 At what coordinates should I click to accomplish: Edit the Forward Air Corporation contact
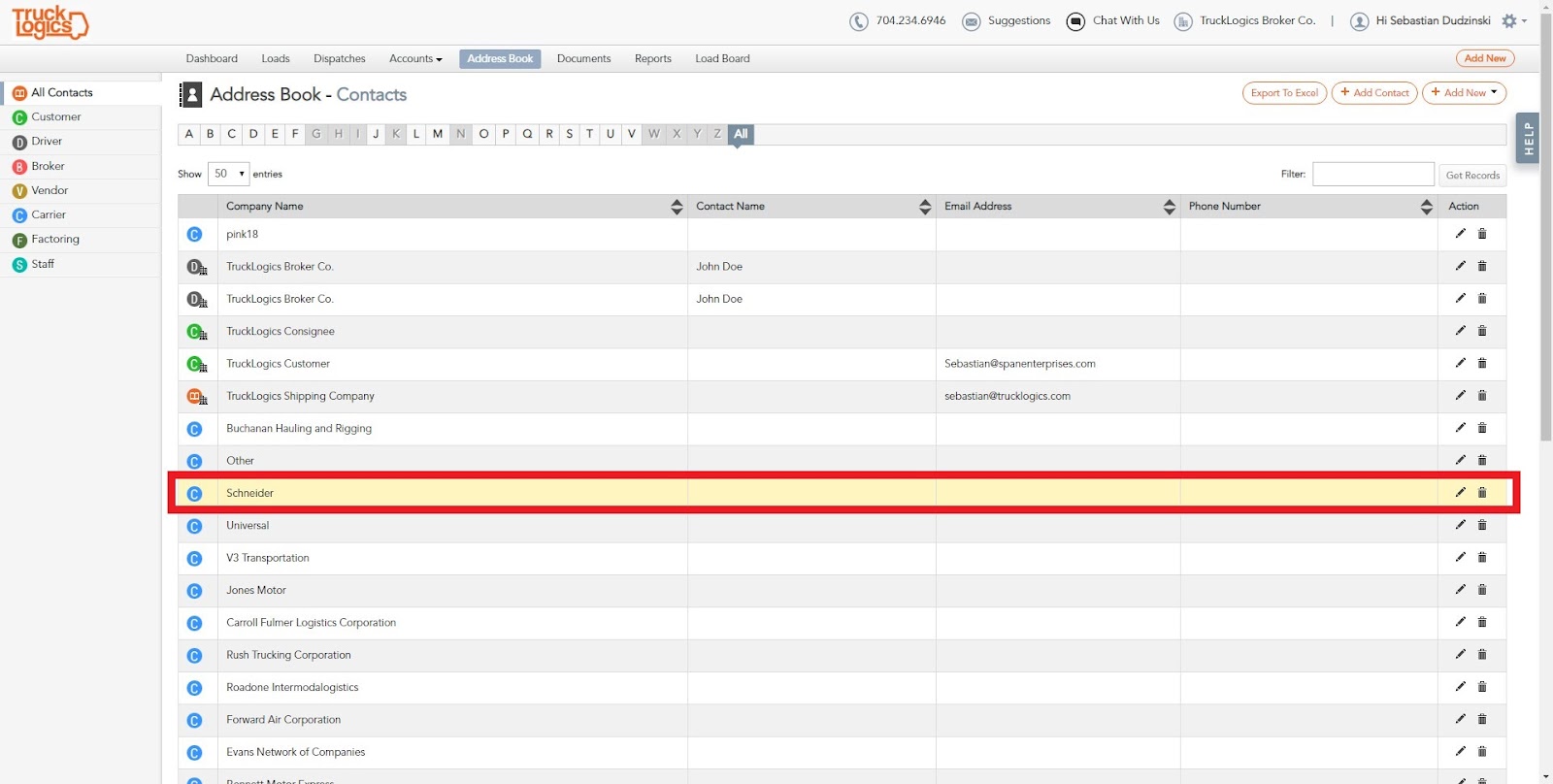coord(1460,719)
